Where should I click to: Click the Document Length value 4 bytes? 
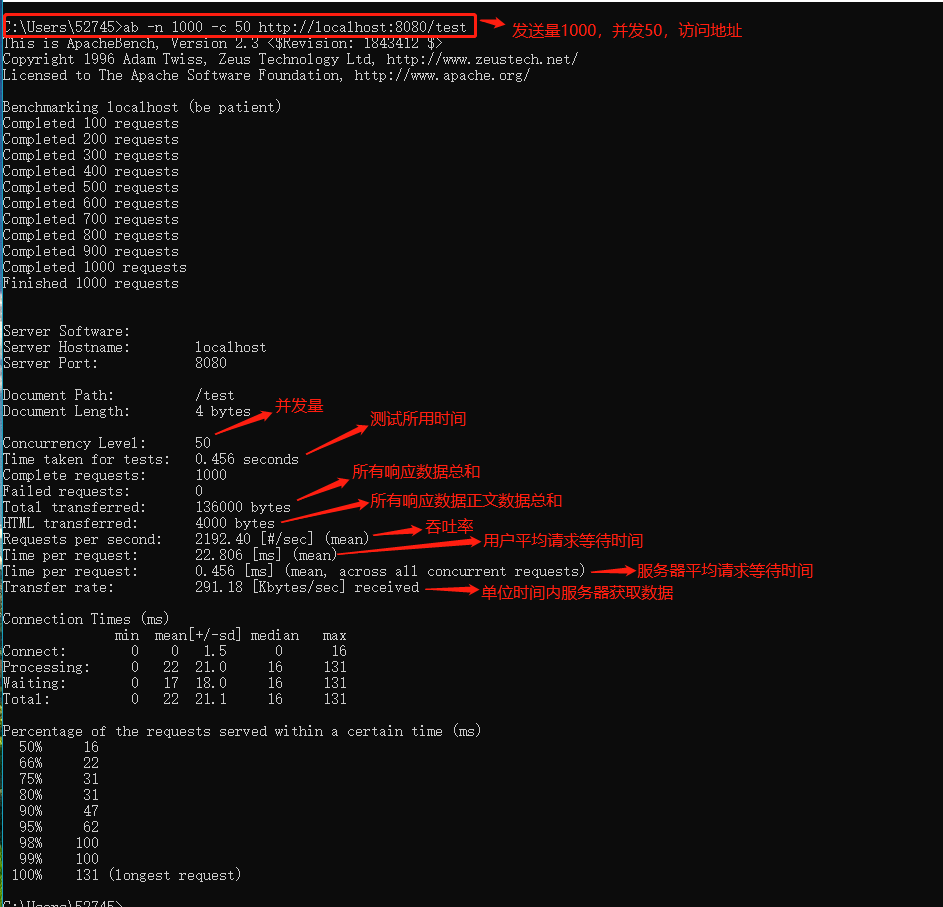point(223,411)
